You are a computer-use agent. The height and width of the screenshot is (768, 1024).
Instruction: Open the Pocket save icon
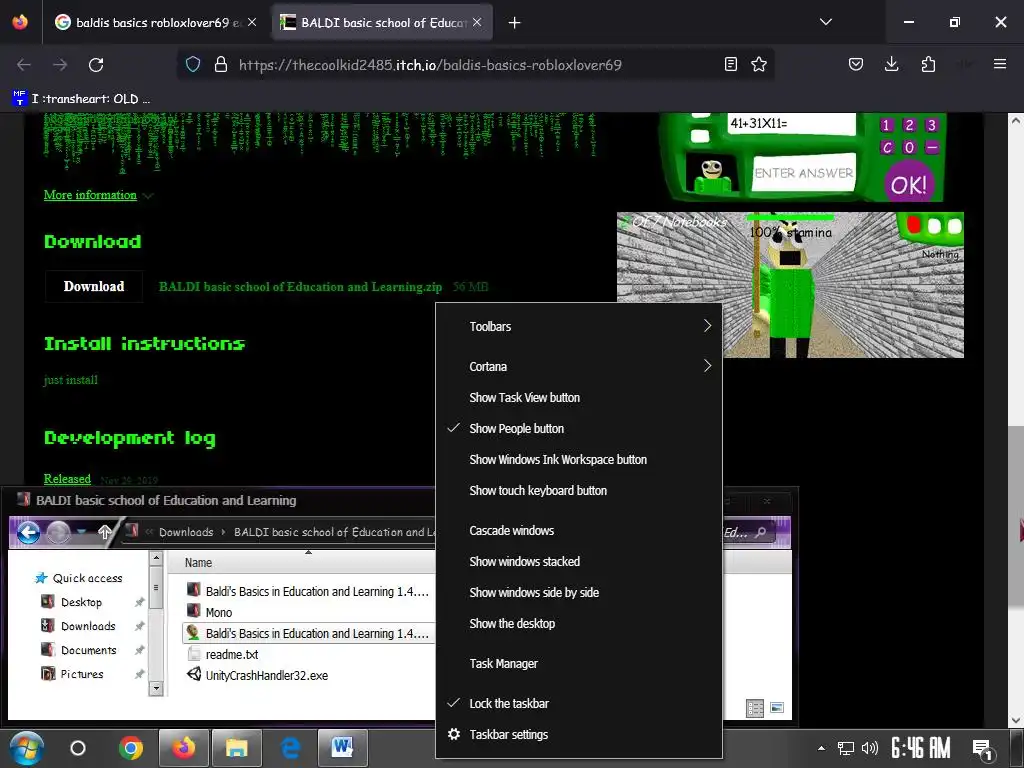856,64
